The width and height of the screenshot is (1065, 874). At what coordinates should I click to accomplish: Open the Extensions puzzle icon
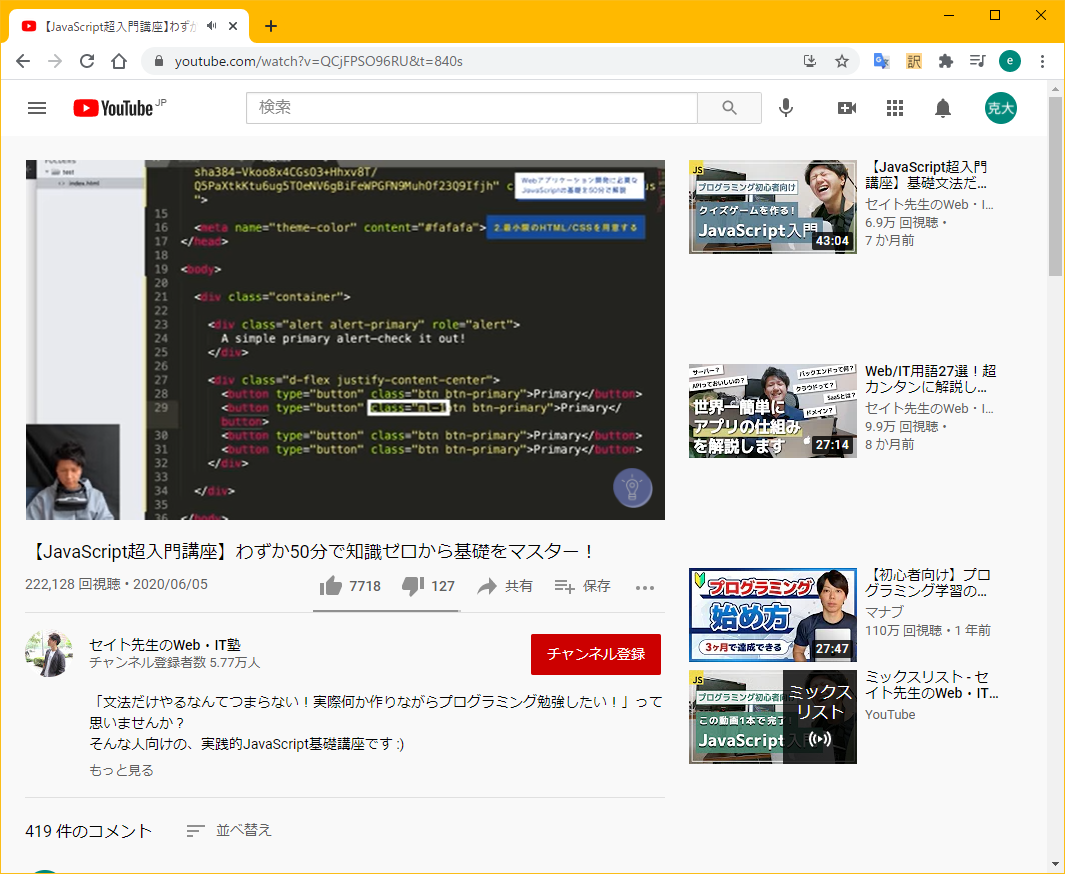tap(945, 61)
